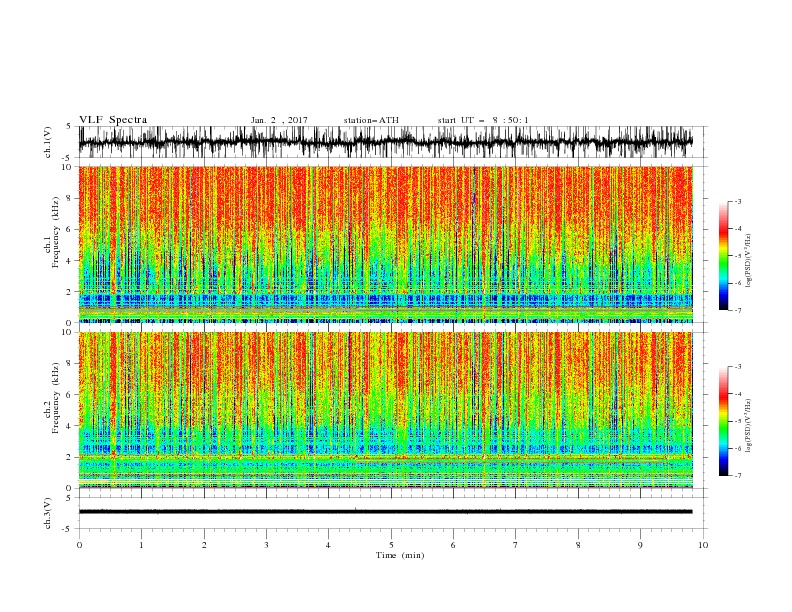Image resolution: width=792 pixels, height=612 pixels.
Task: Click the time axis tick label "2"
Action: [x=204, y=545]
